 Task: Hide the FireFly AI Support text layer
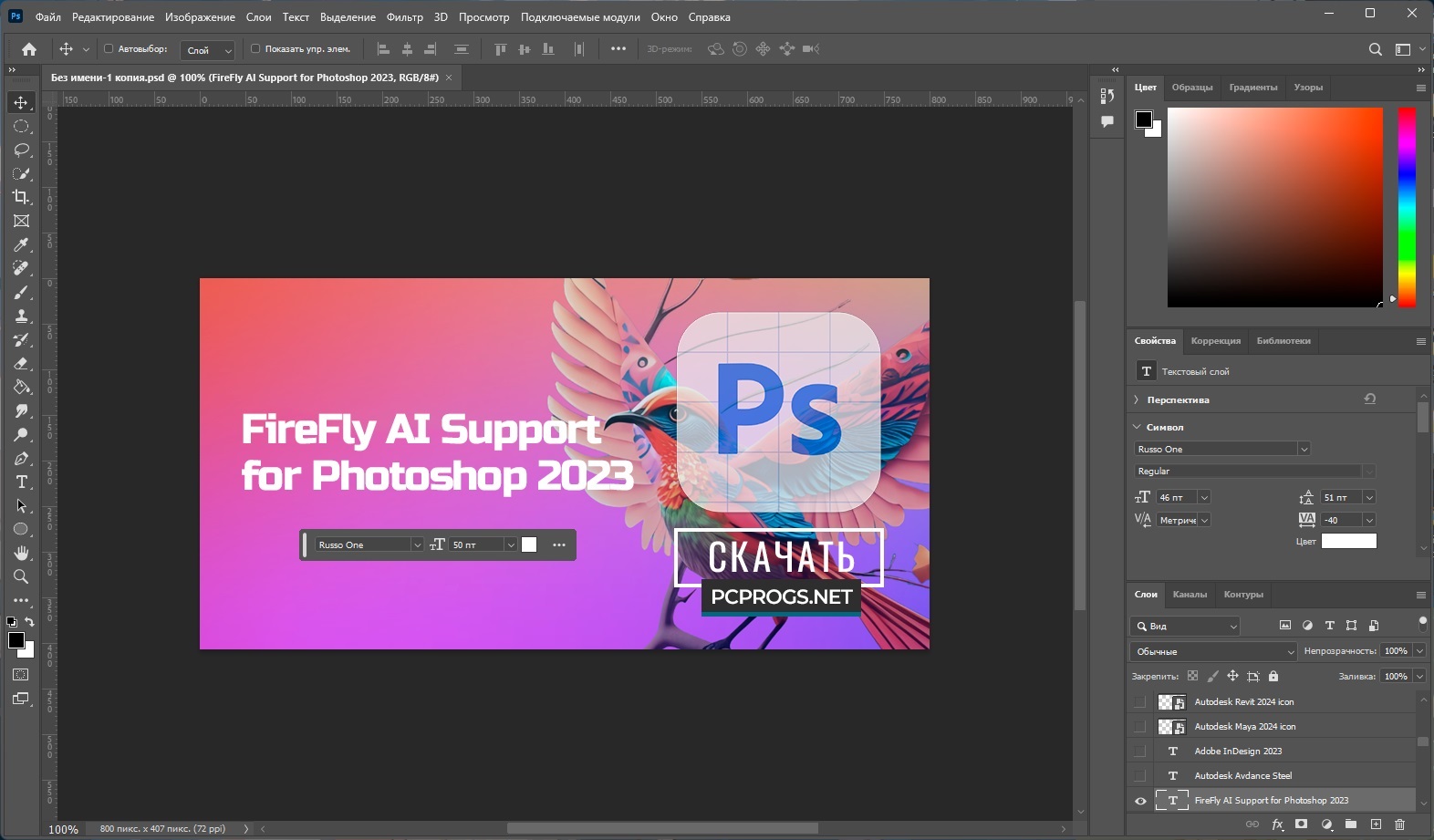(x=1140, y=801)
